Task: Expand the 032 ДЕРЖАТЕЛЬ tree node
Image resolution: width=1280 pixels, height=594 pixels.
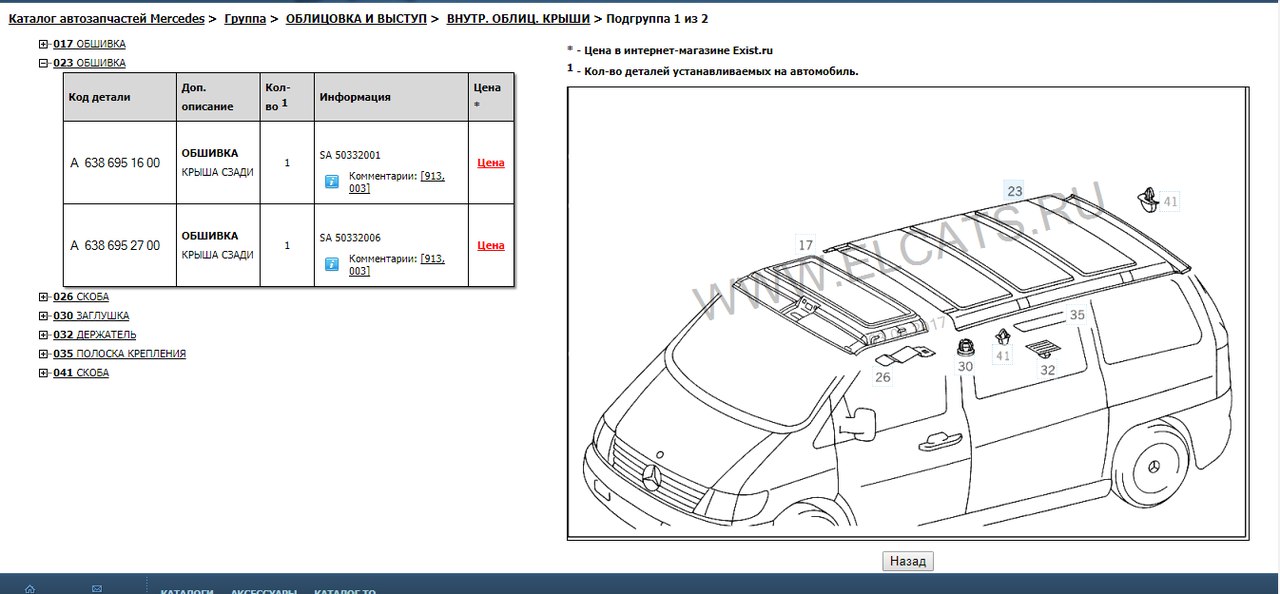Action: point(43,335)
